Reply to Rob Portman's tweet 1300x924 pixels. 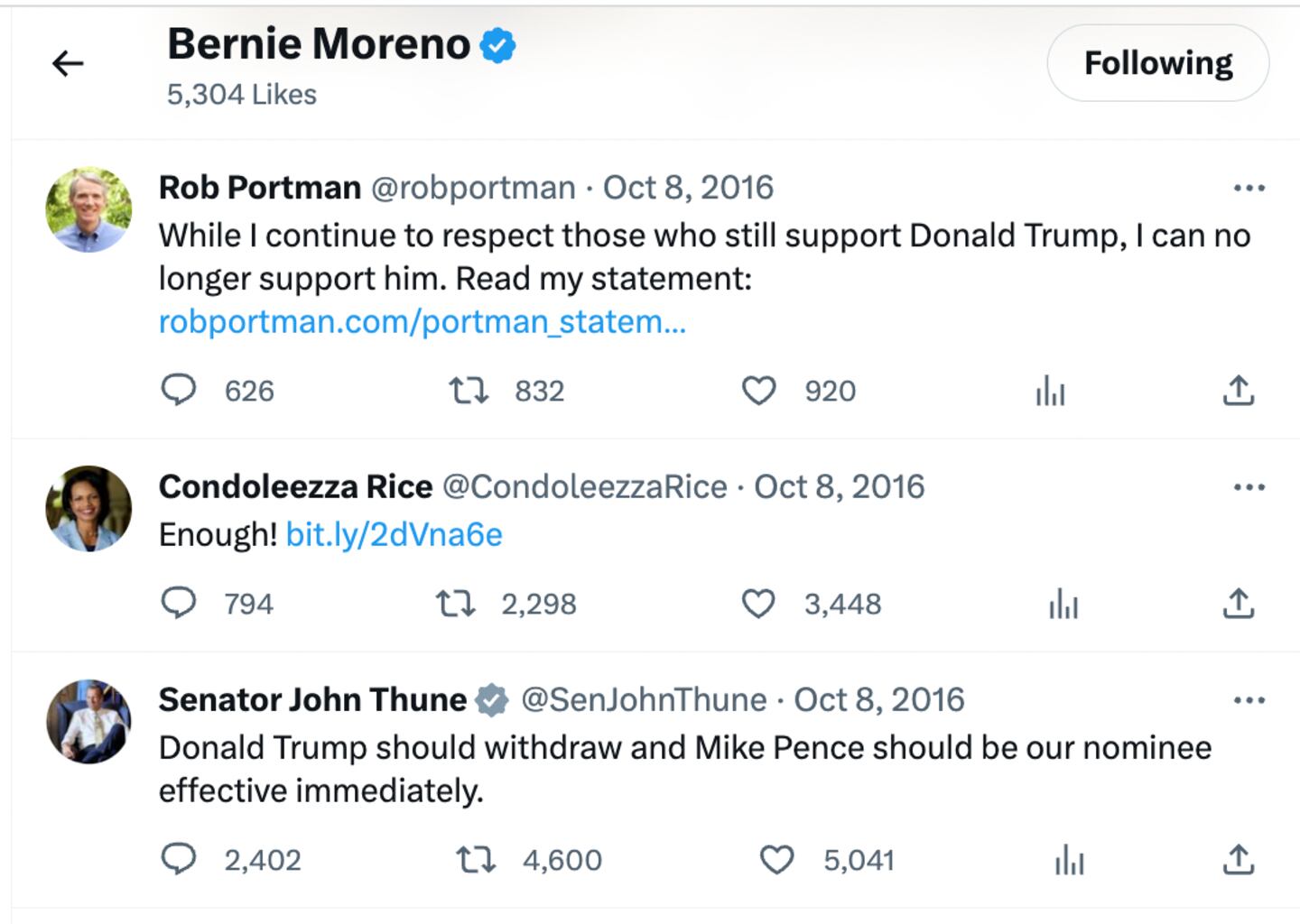click(181, 391)
